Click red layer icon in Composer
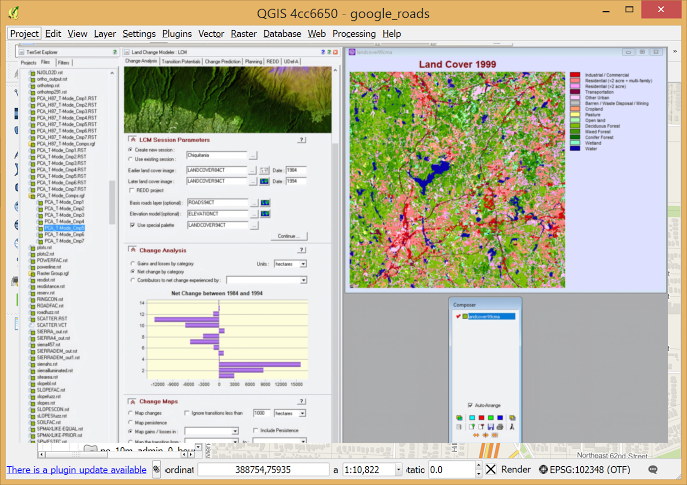The image size is (687, 485). pyautogui.click(x=482, y=418)
